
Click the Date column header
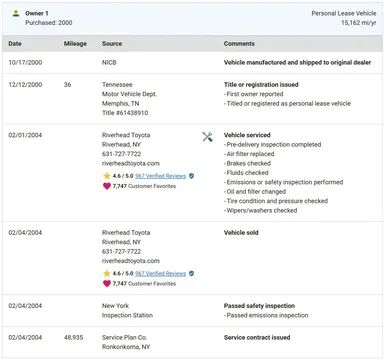15,43
